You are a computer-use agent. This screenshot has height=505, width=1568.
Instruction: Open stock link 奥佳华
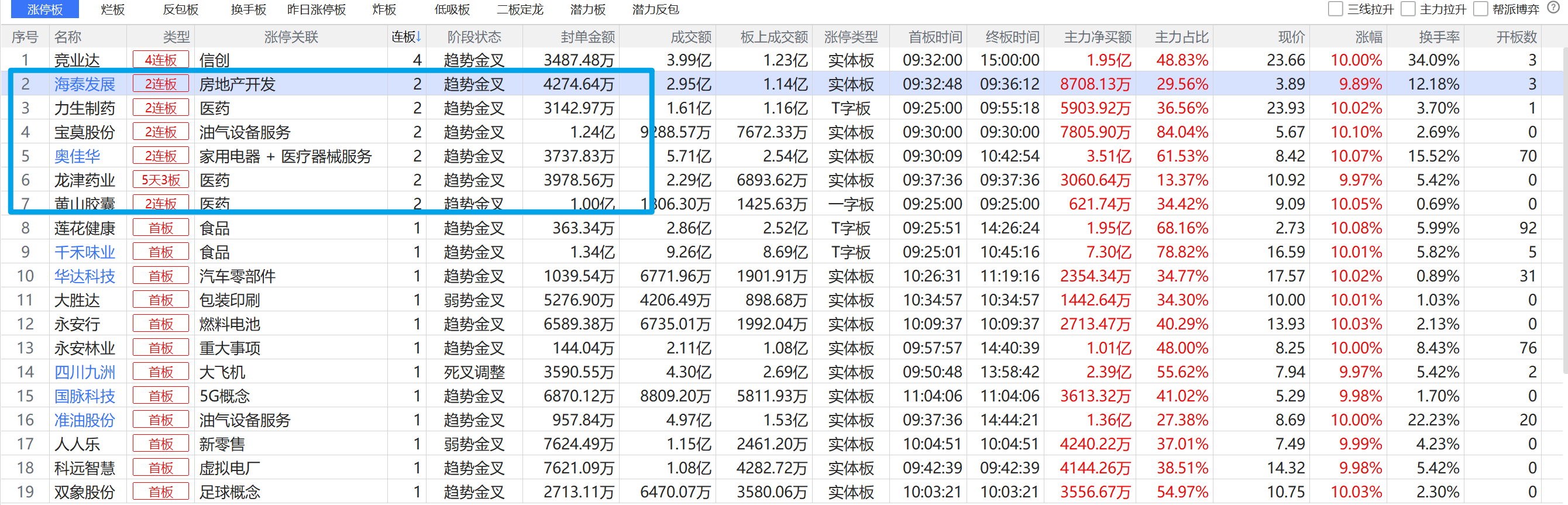[77, 156]
